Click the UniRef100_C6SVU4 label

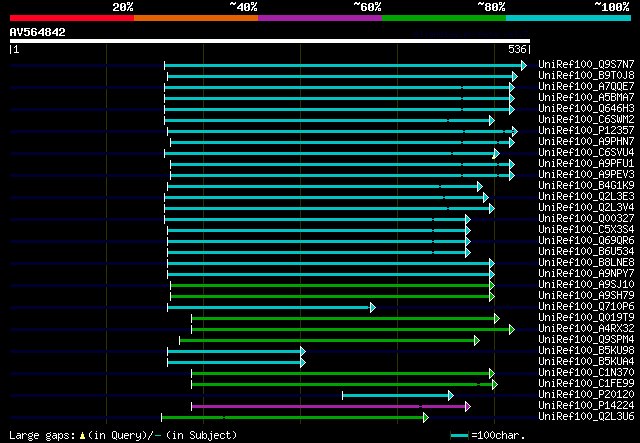click(x=586, y=152)
